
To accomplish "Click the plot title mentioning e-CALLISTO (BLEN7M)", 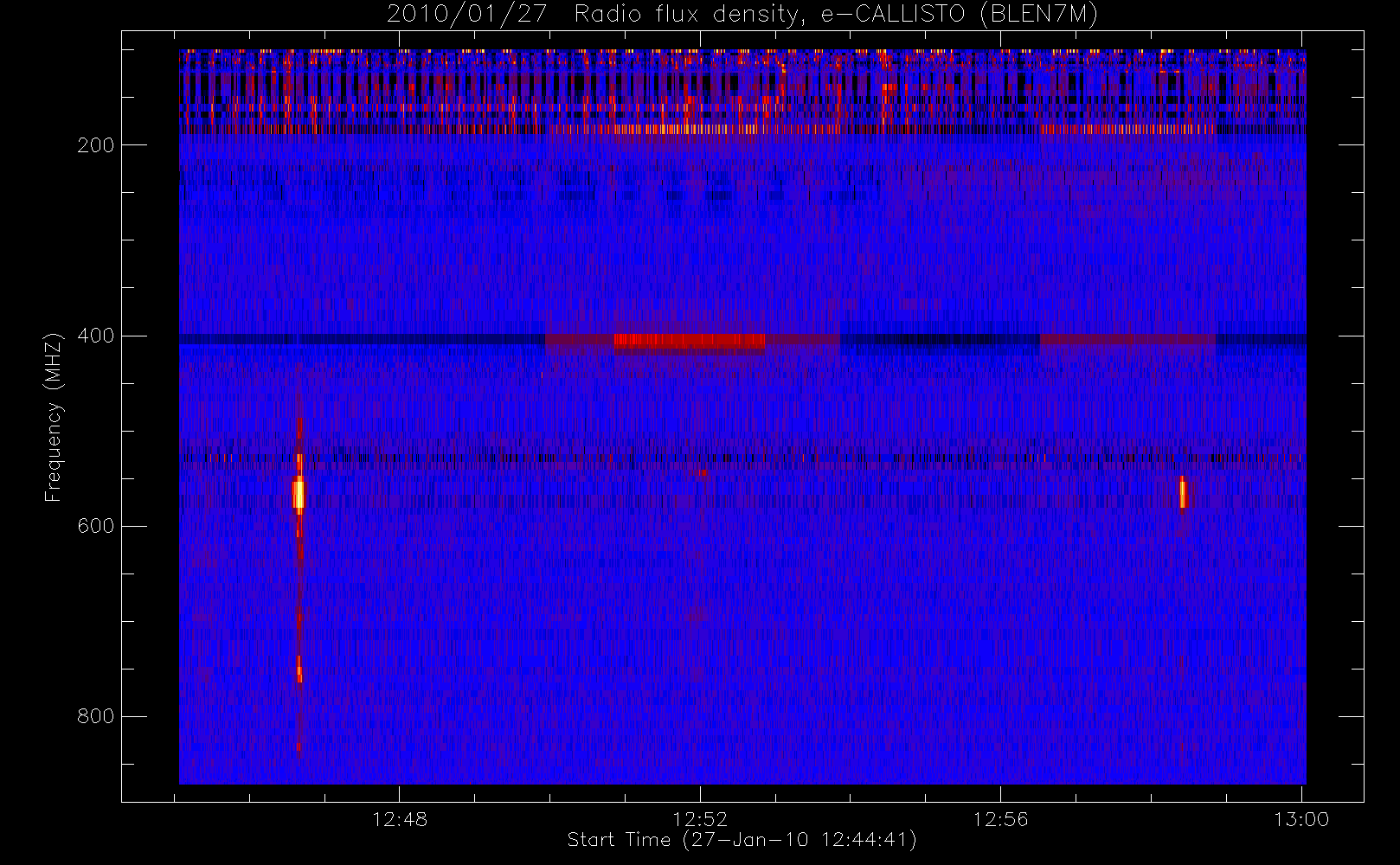I will [742, 14].
